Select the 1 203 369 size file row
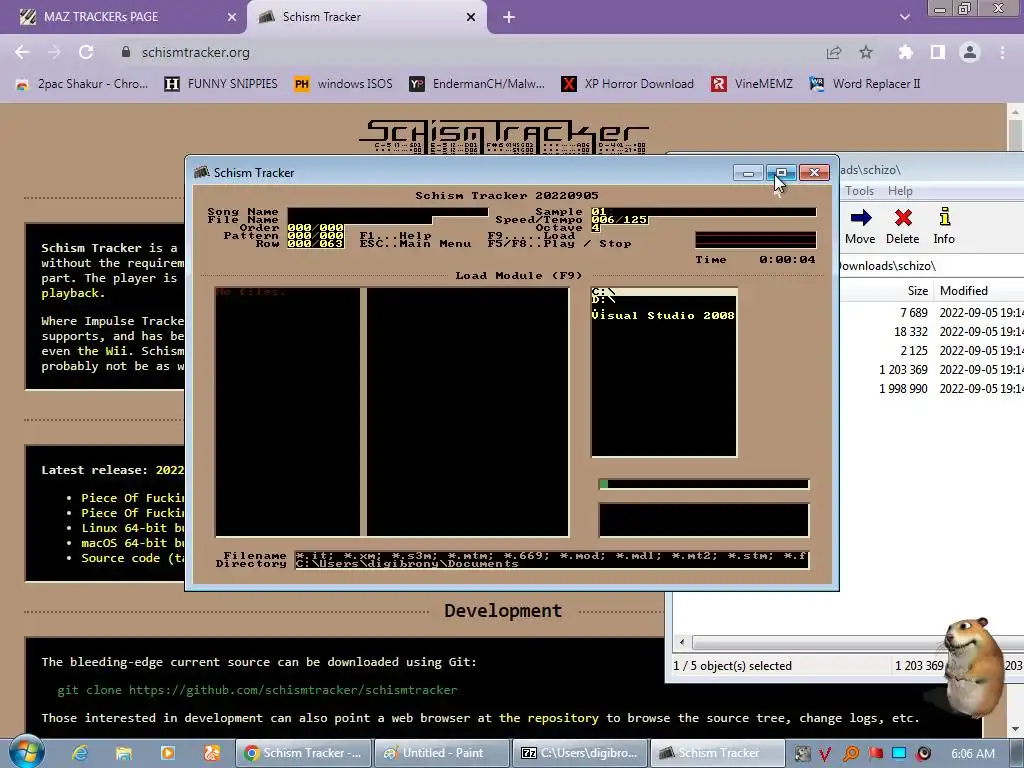Screen dimensions: 1024x768 click(x=932, y=370)
